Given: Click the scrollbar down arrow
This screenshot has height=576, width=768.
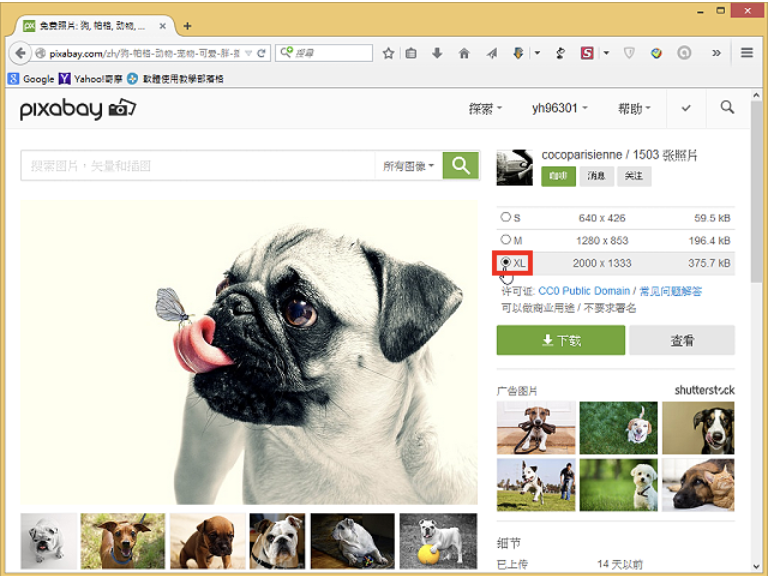Looking at the screenshot, I should (756, 566).
